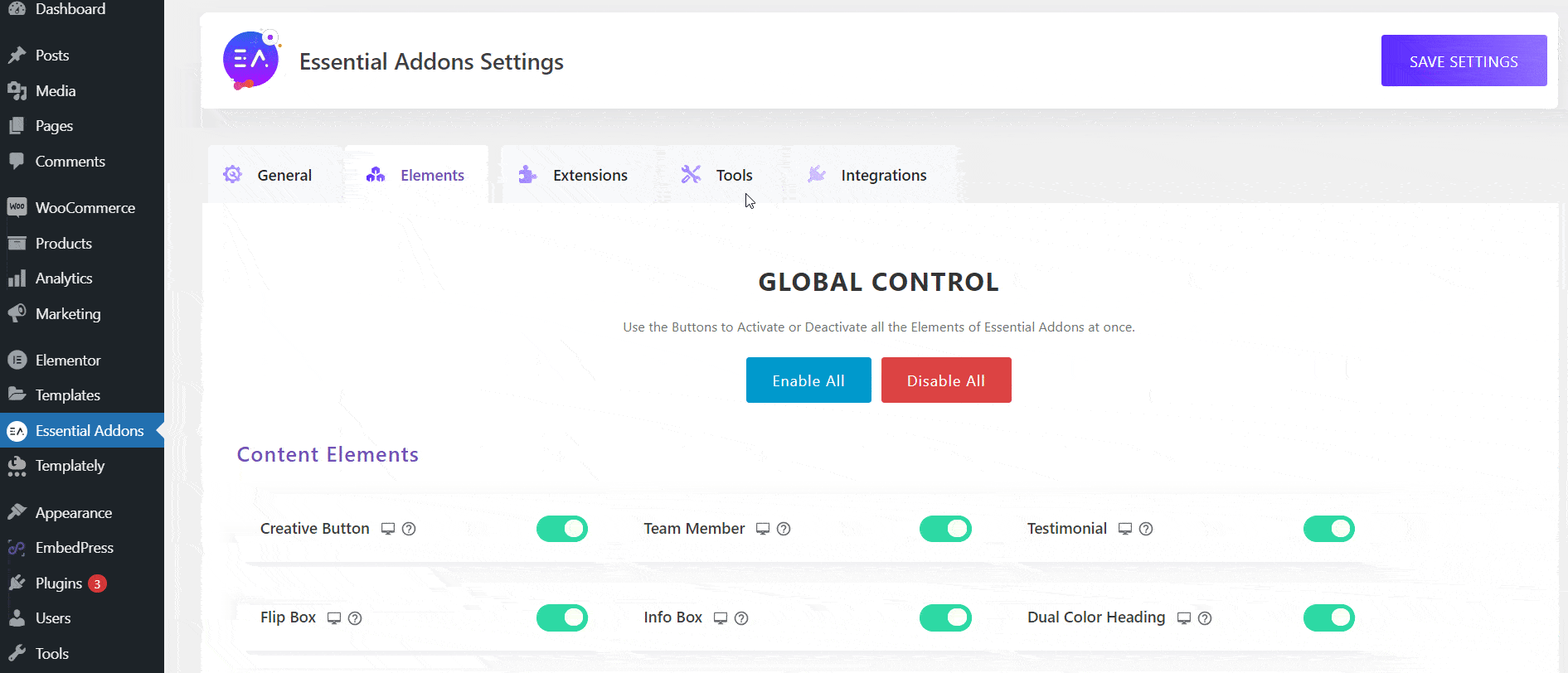Click the Comments bubble icon
The height and width of the screenshot is (673, 1568).
[17, 162]
